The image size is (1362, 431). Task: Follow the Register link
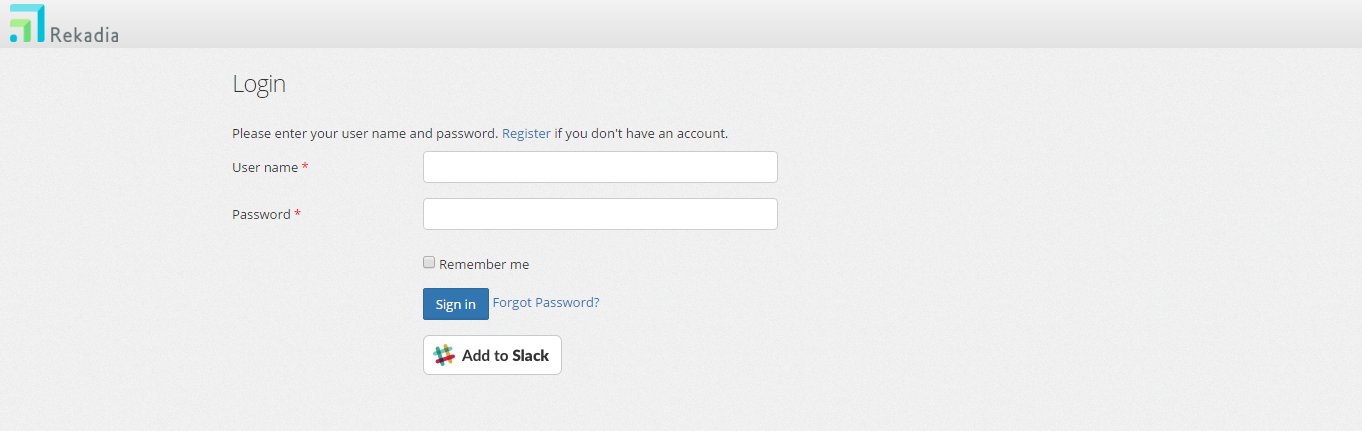526,133
